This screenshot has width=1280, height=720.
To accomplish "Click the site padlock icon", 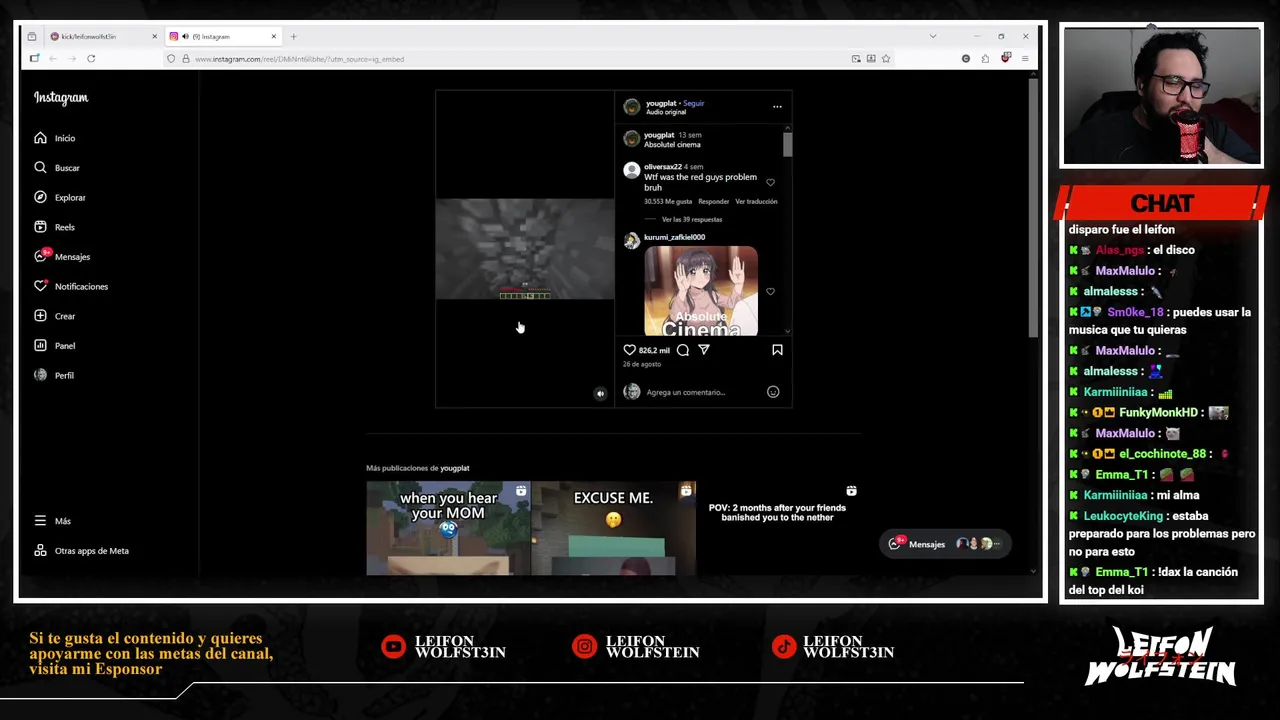I will pos(185,59).
